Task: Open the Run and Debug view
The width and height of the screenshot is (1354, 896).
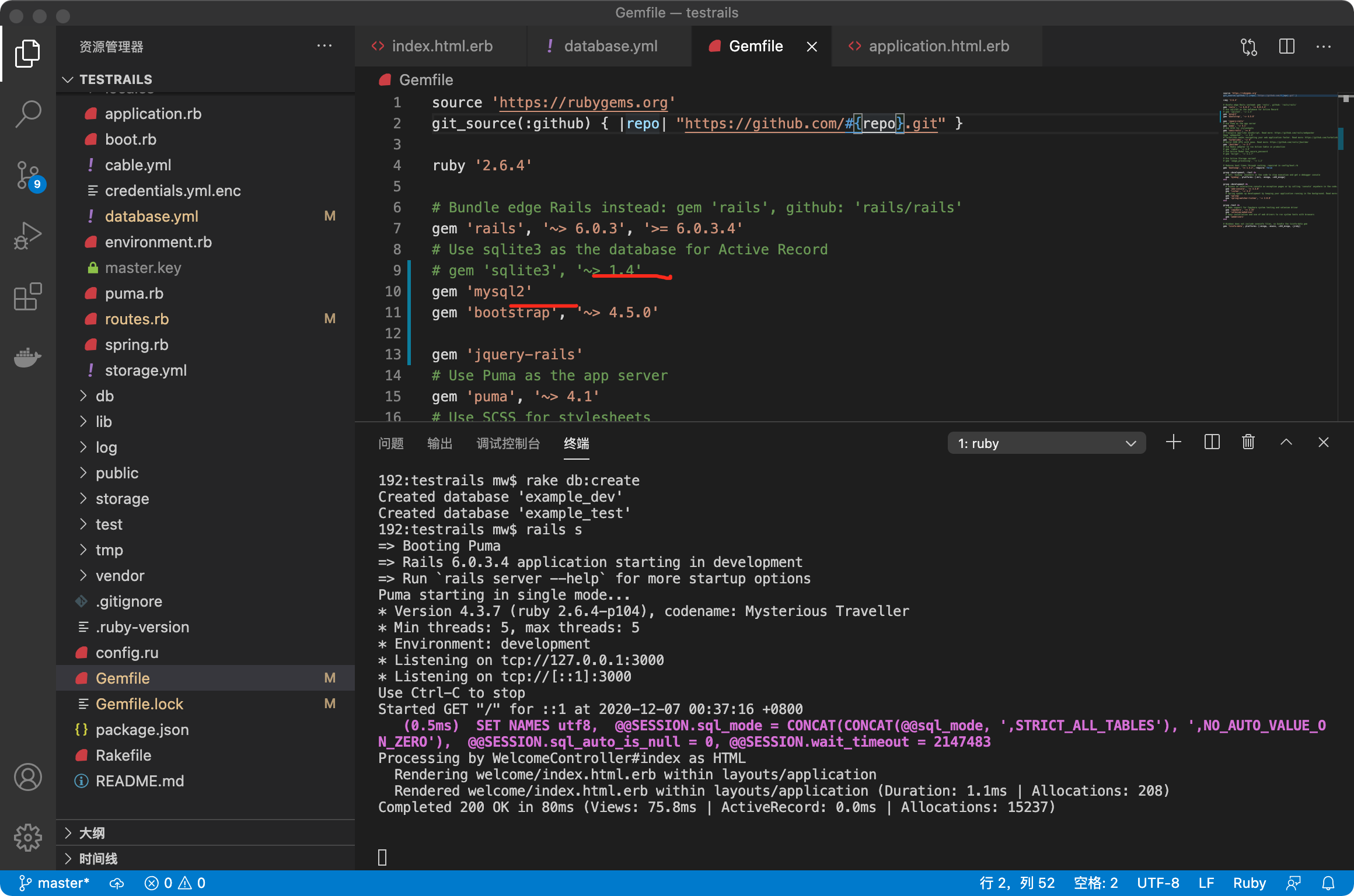Action: click(x=27, y=236)
